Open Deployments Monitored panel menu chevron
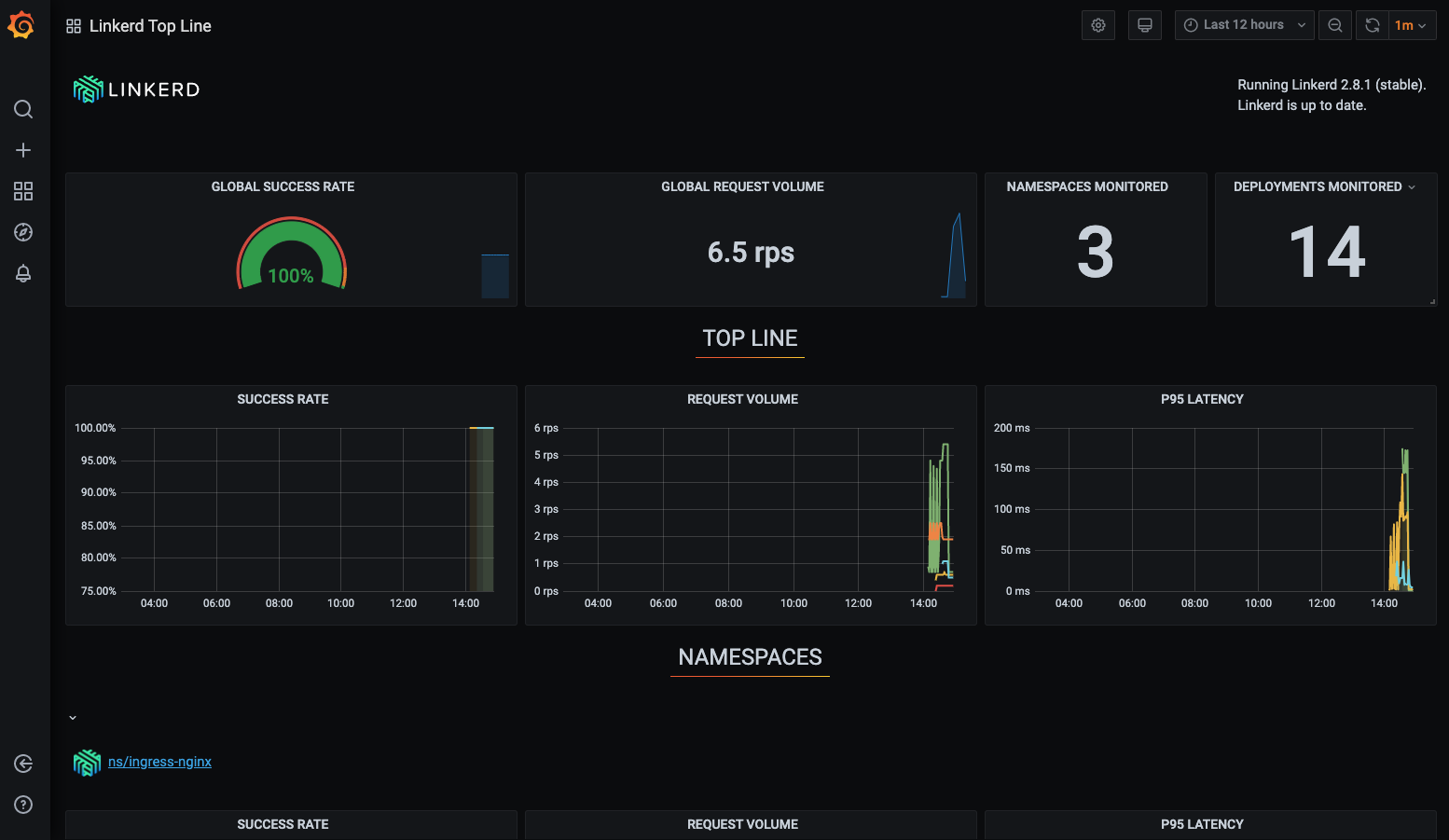The height and width of the screenshot is (840, 1449). tap(1412, 187)
